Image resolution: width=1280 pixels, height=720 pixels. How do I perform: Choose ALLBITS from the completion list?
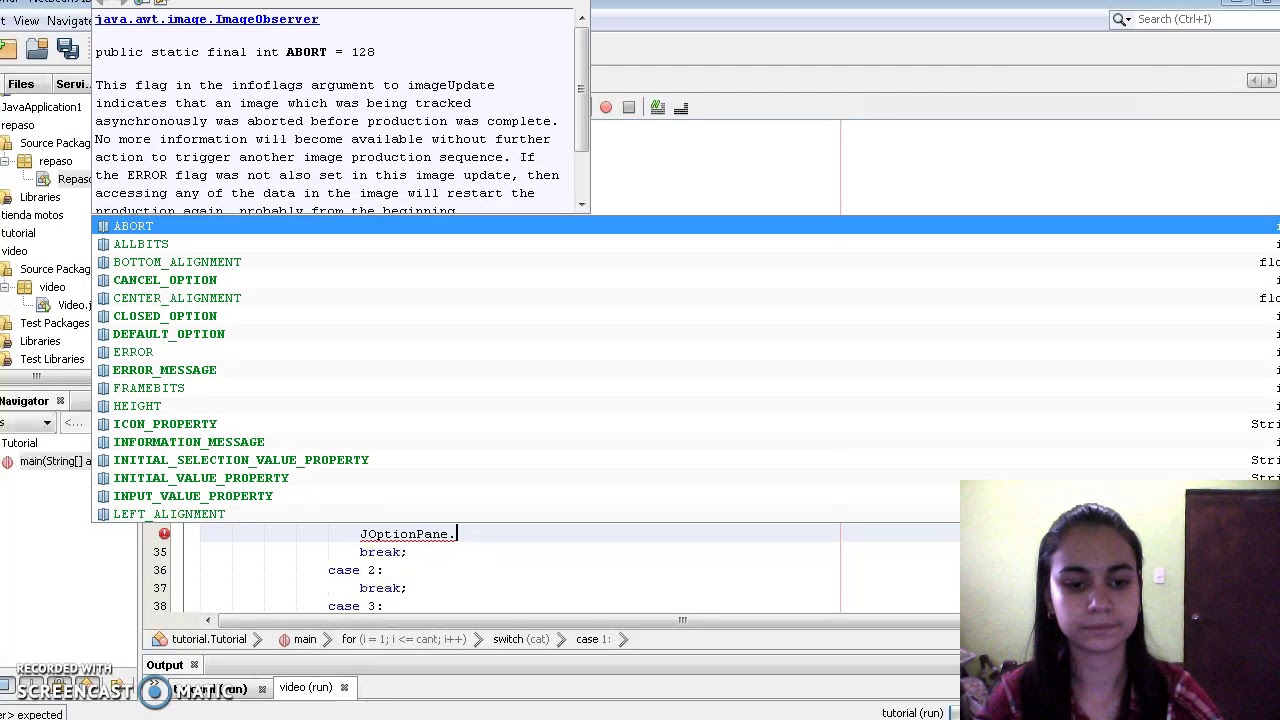tap(685, 244)
